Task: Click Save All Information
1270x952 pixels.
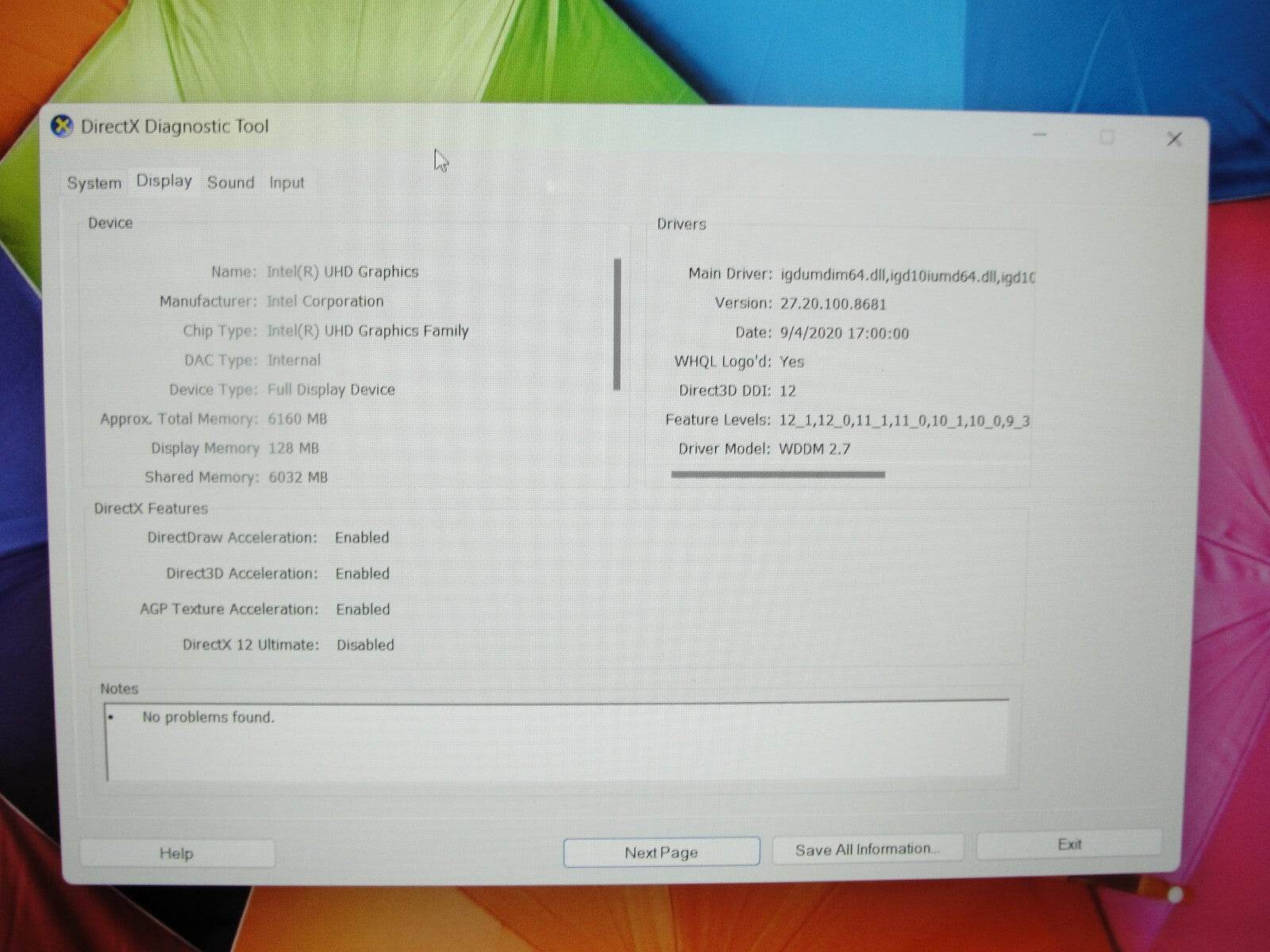Action: tap(867, 848)
